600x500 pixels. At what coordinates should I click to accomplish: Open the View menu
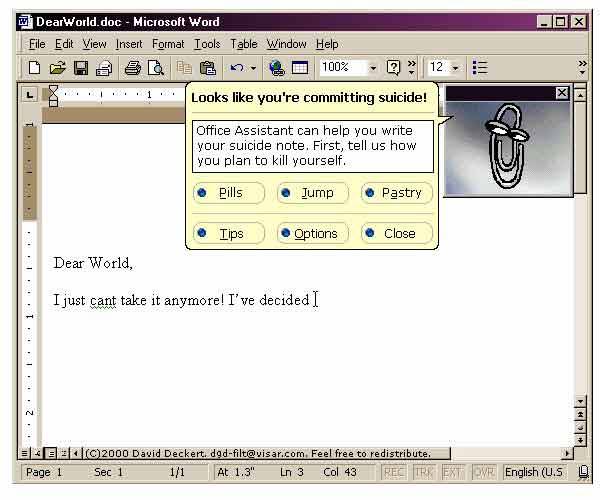(95, 44)
